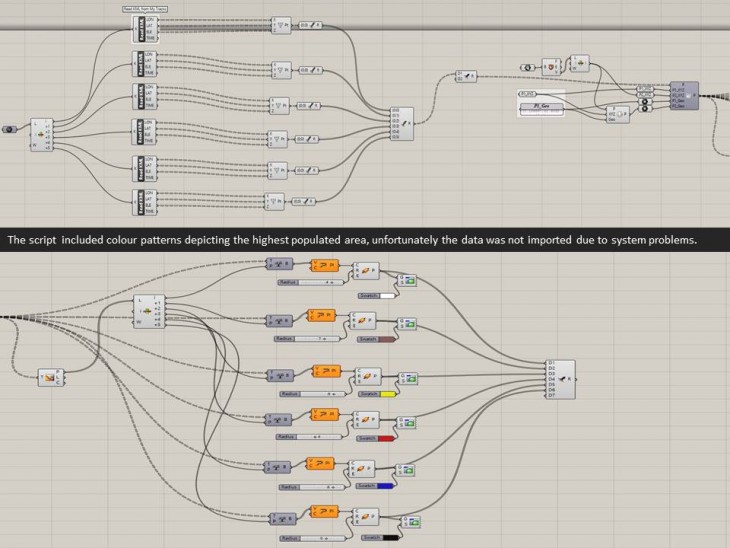
Task: Select the bottom XML reader component in upper graph
Action: (x=144, y=203)
